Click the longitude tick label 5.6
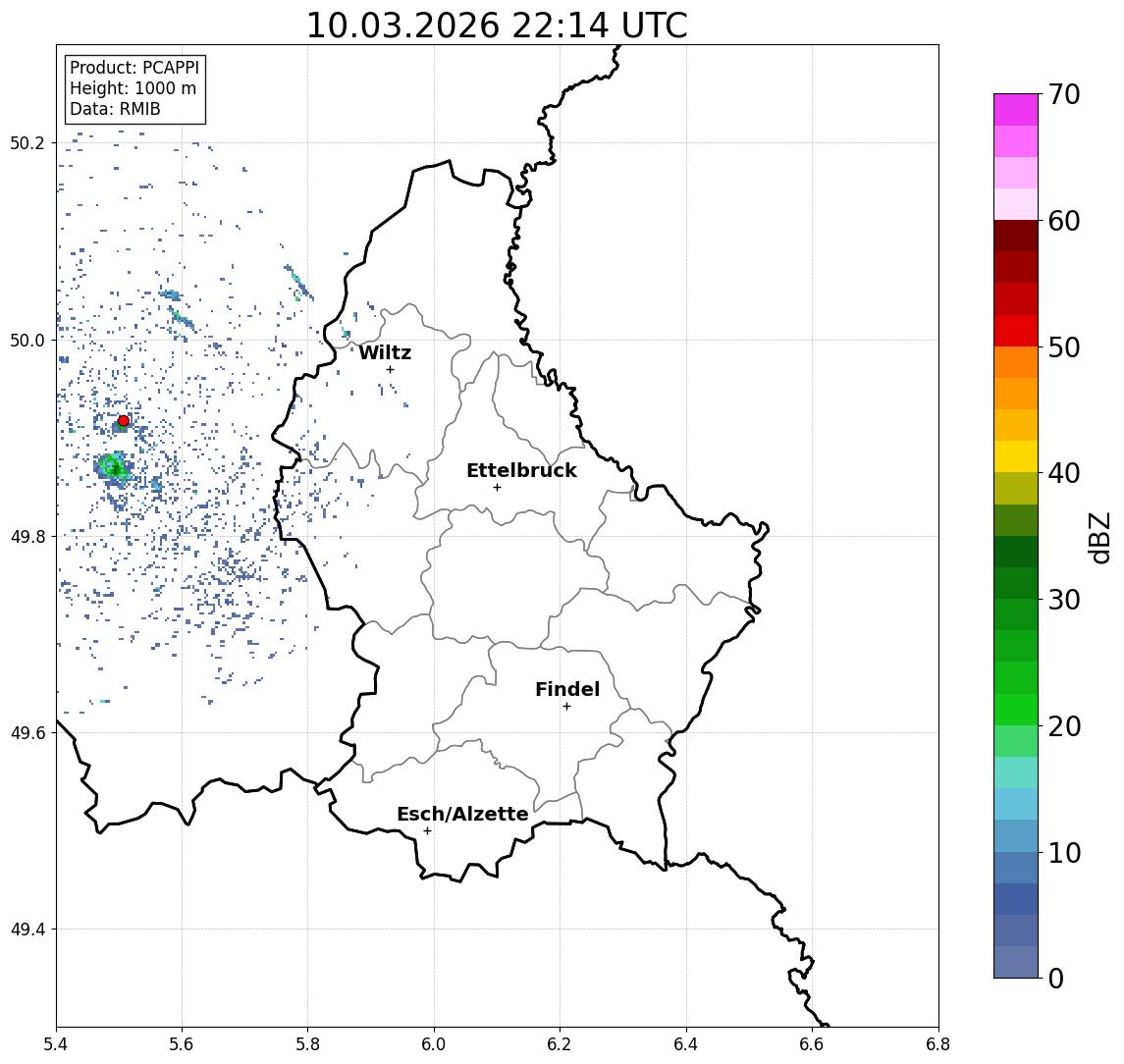 point(182,1044)
